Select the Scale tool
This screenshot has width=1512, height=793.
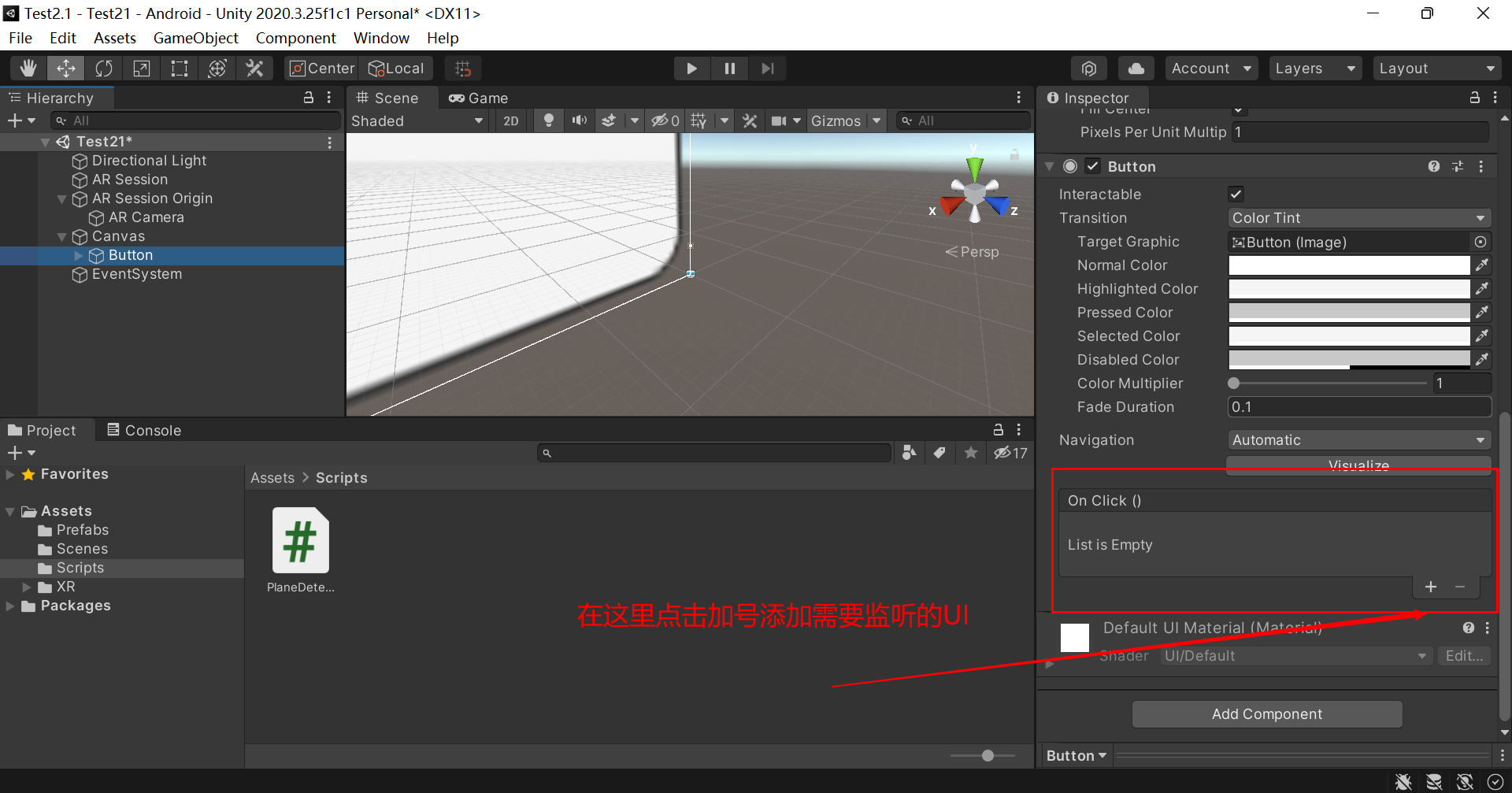[x=142, y=69]
